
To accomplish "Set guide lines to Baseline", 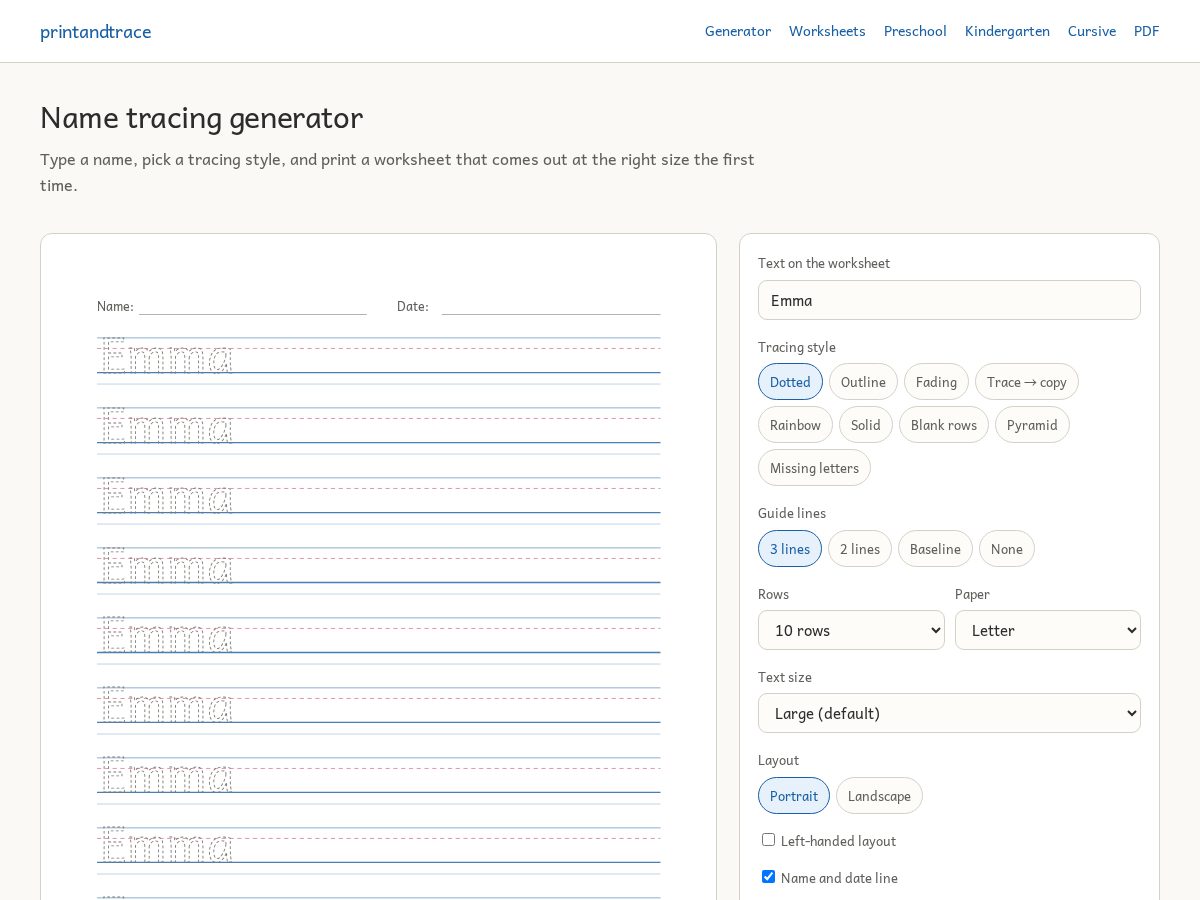I will 935,549.
